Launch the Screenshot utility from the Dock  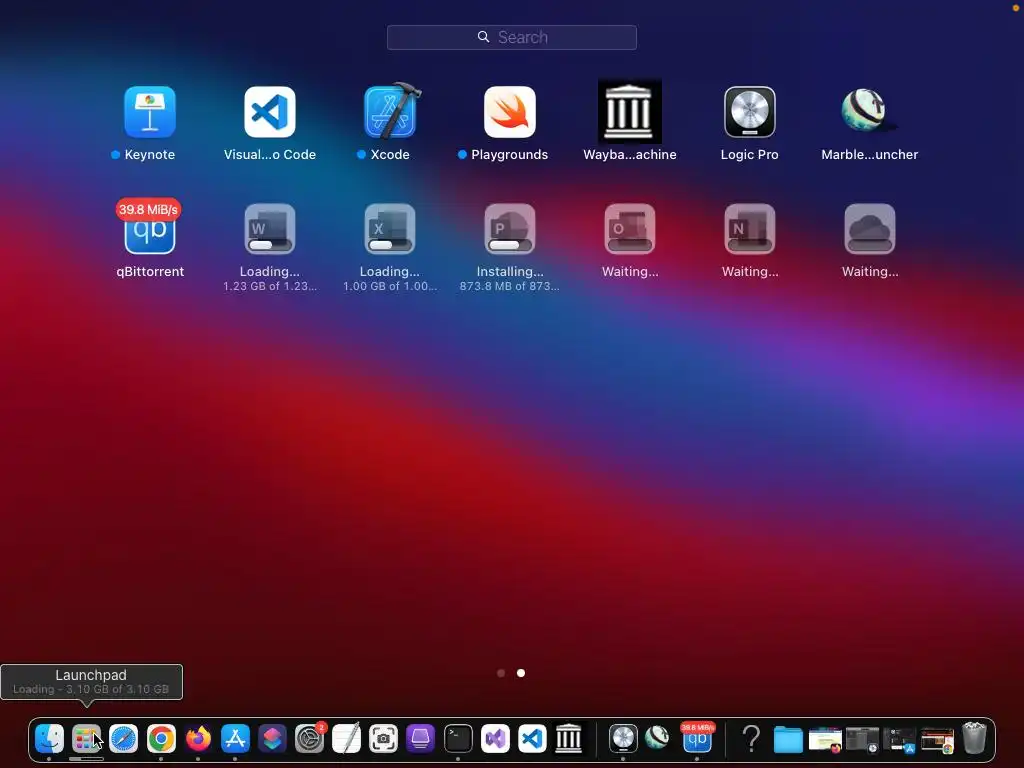(383, 739)
